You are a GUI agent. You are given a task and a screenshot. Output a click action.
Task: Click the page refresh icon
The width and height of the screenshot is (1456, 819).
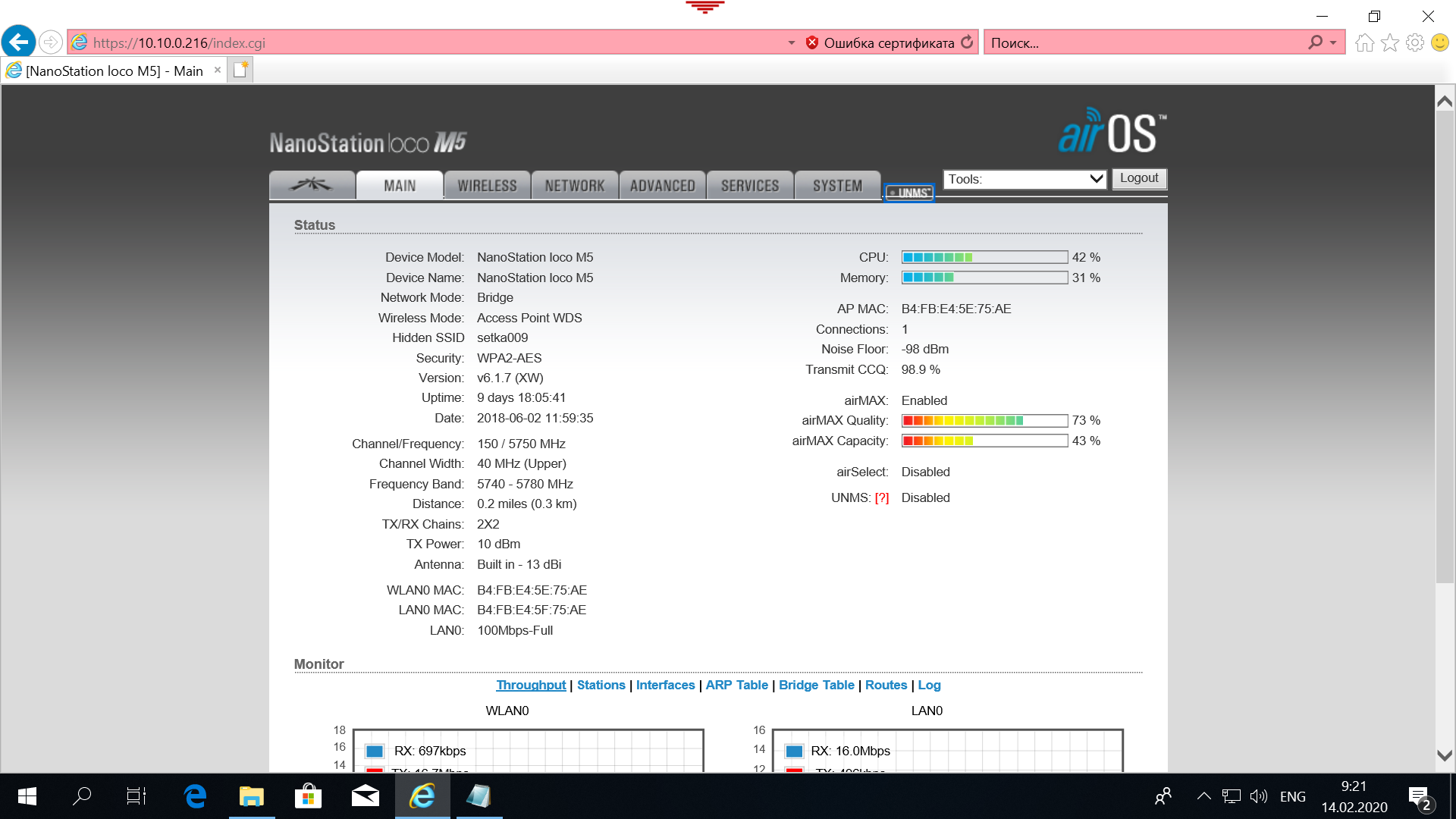pos(967,42)
